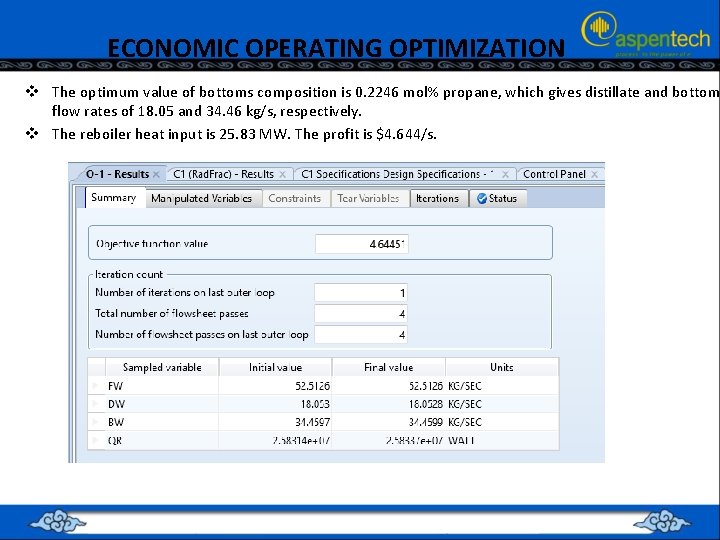Open the Constraints sub-tab

295,198
